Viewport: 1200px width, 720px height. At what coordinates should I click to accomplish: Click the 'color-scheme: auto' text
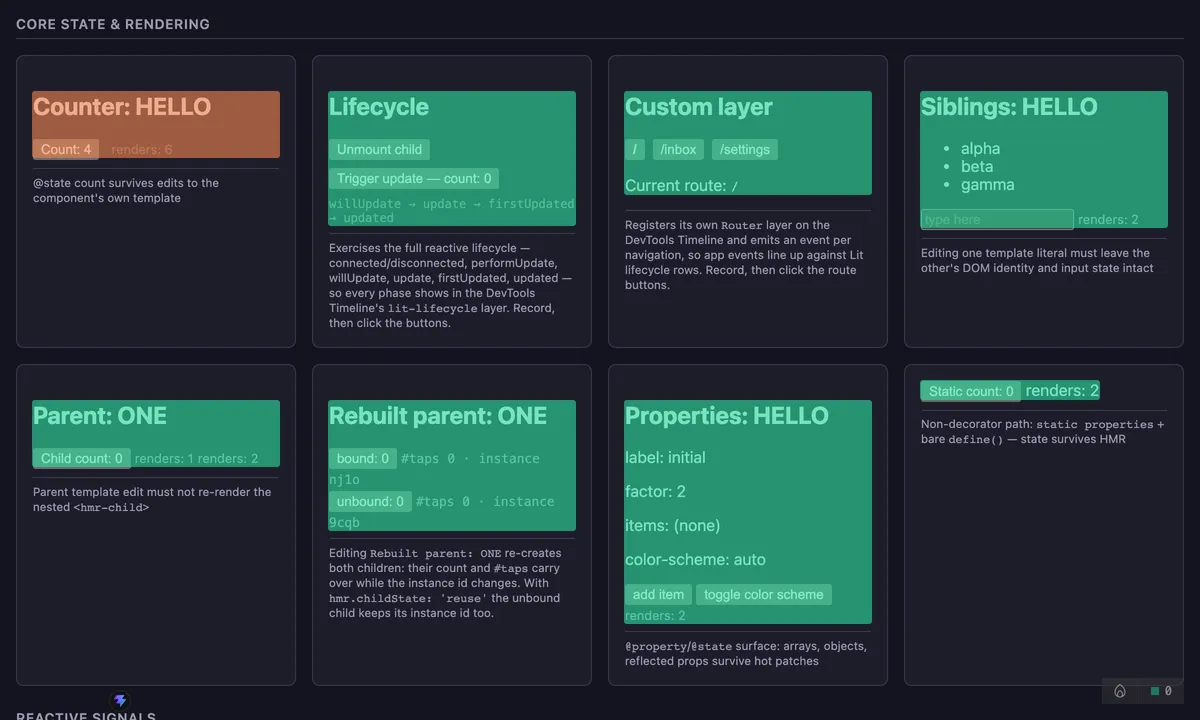point(695,559)
